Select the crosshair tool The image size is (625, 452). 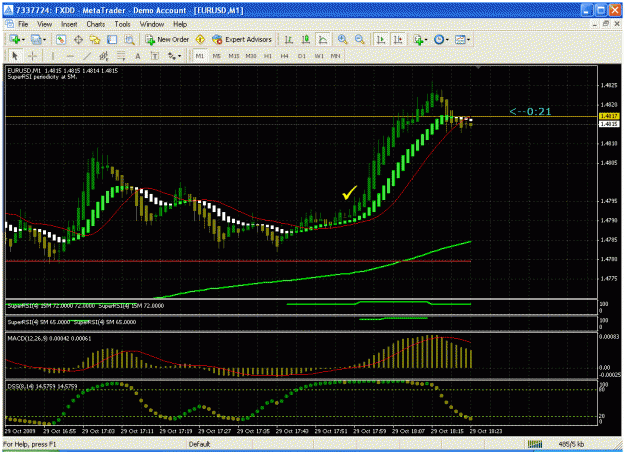pyautogui.click(x=33, y=56)
